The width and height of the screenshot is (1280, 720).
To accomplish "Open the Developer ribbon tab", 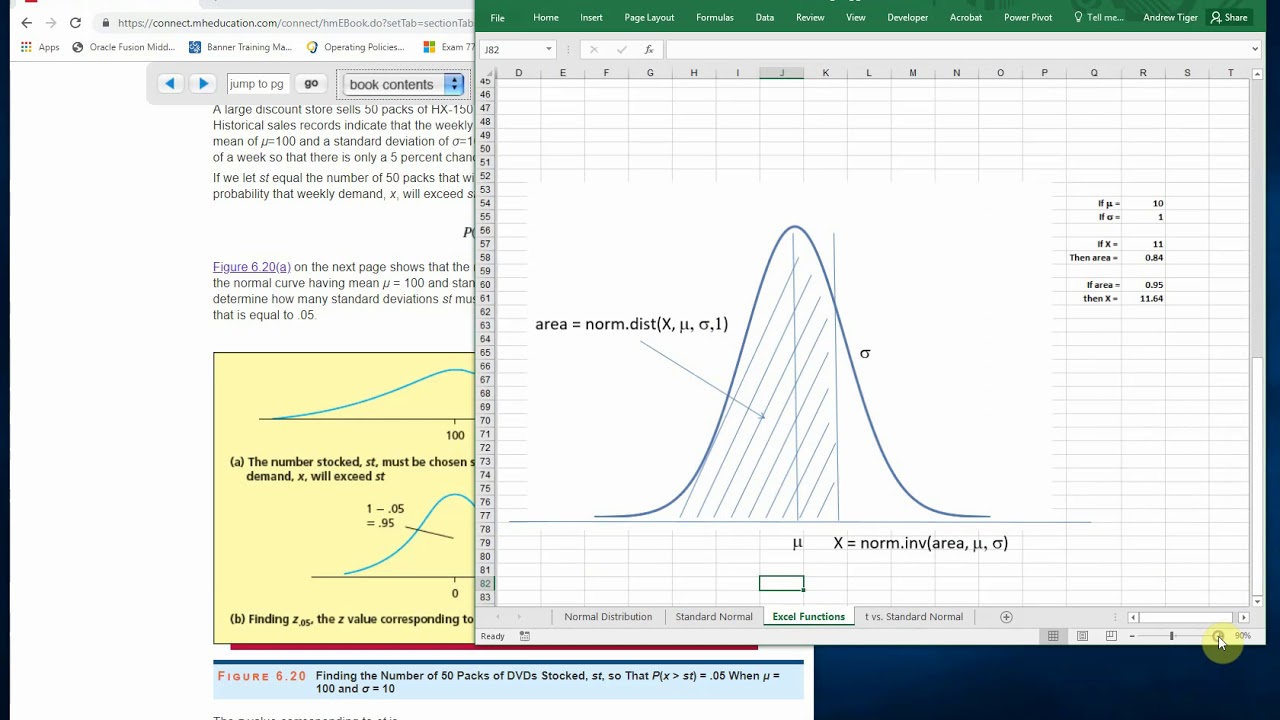I will [x=907, y=17].
